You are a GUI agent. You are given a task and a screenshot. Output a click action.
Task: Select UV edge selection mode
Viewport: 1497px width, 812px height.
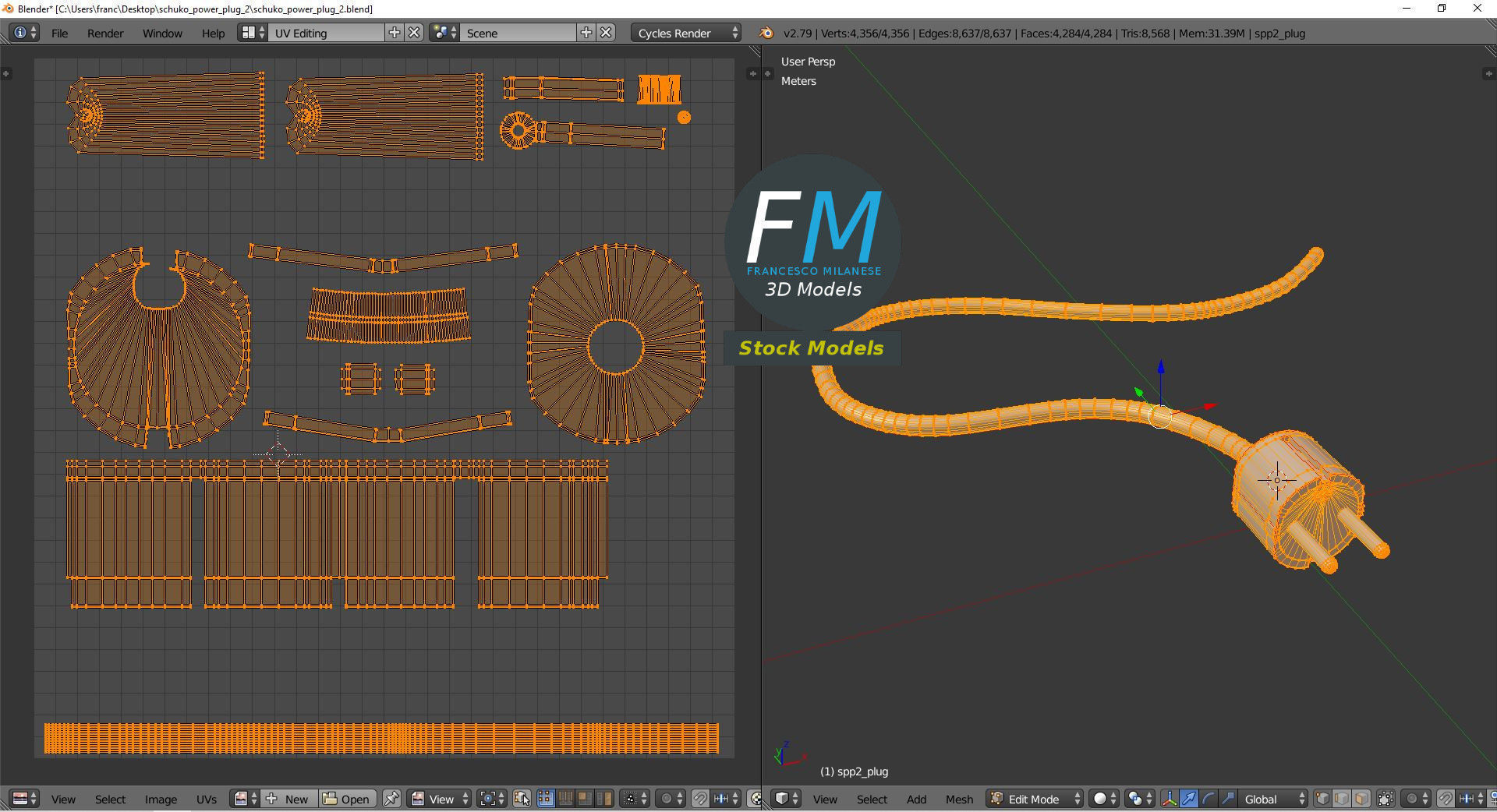tap(564, 799)
